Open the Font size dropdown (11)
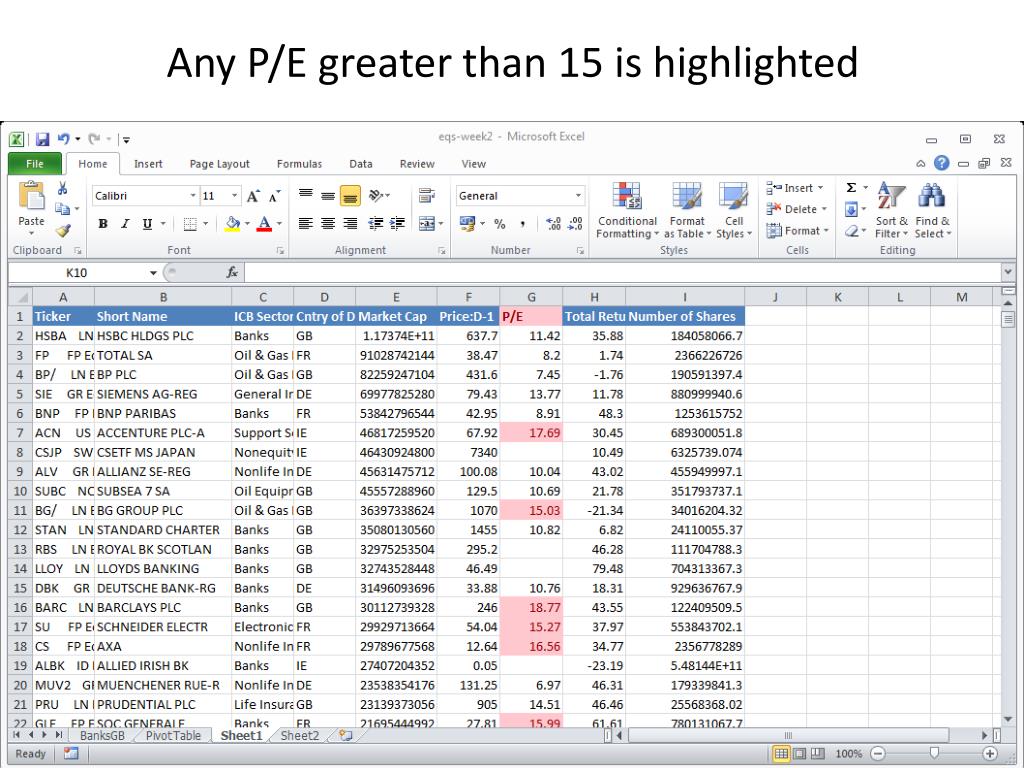 235,196
